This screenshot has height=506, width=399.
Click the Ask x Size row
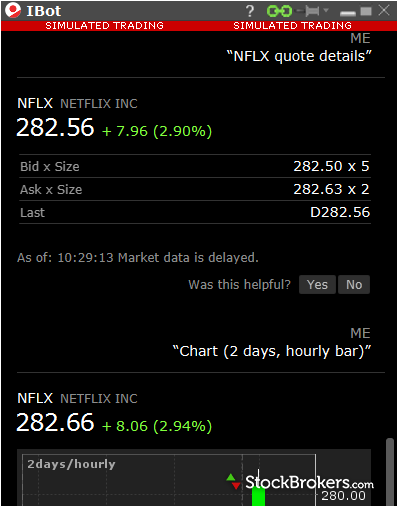[195, 189]
